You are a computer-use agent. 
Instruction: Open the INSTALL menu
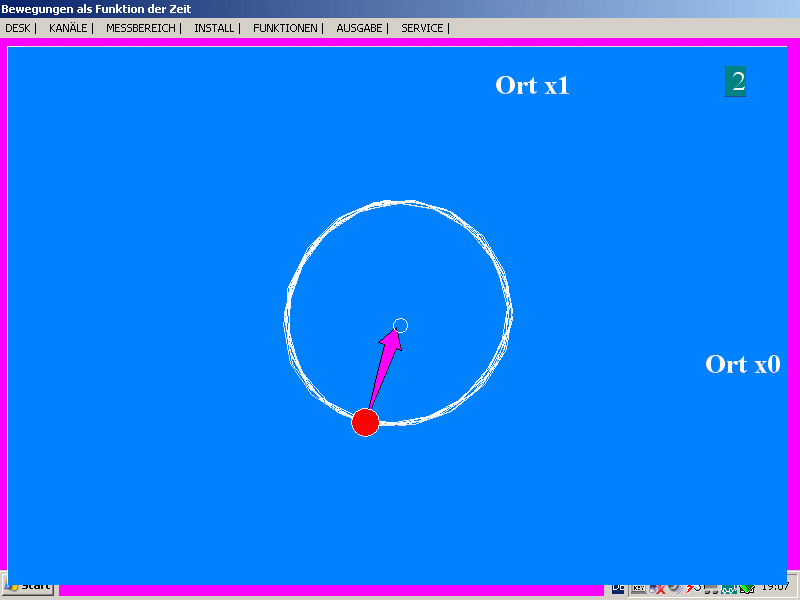click(x=214, y=28)
